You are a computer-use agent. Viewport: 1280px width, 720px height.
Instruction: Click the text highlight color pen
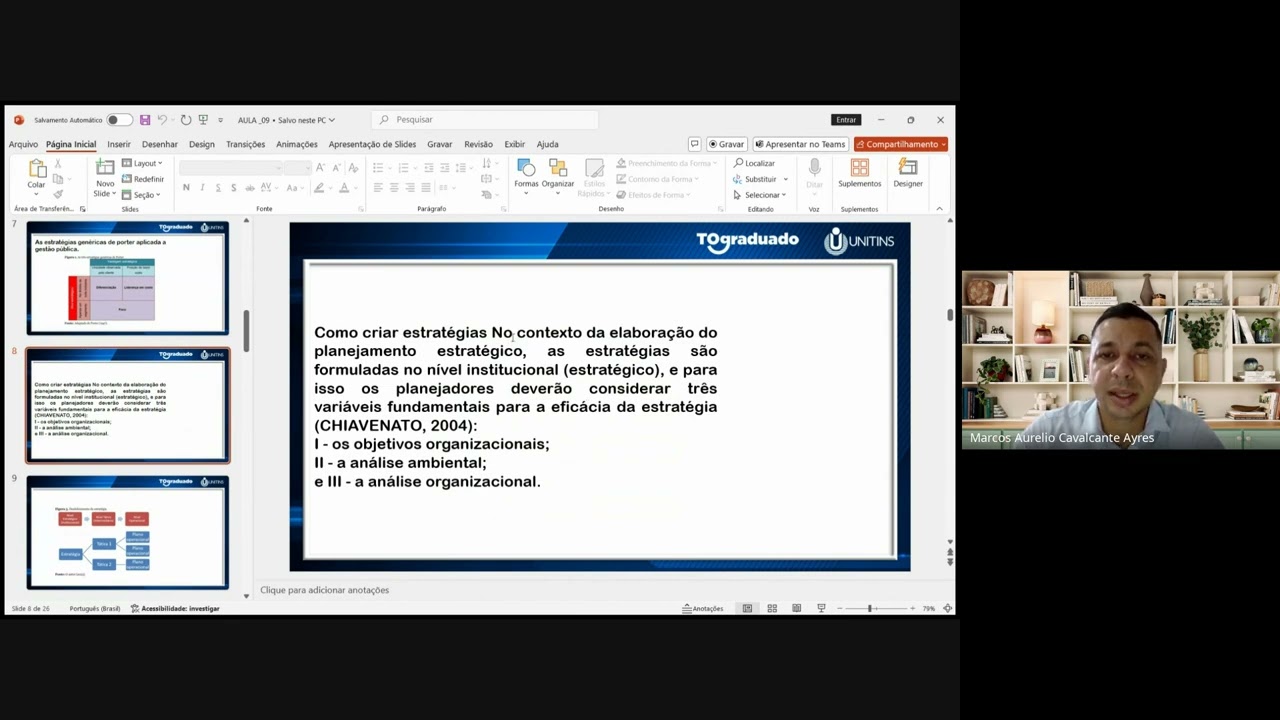[319, 188]
